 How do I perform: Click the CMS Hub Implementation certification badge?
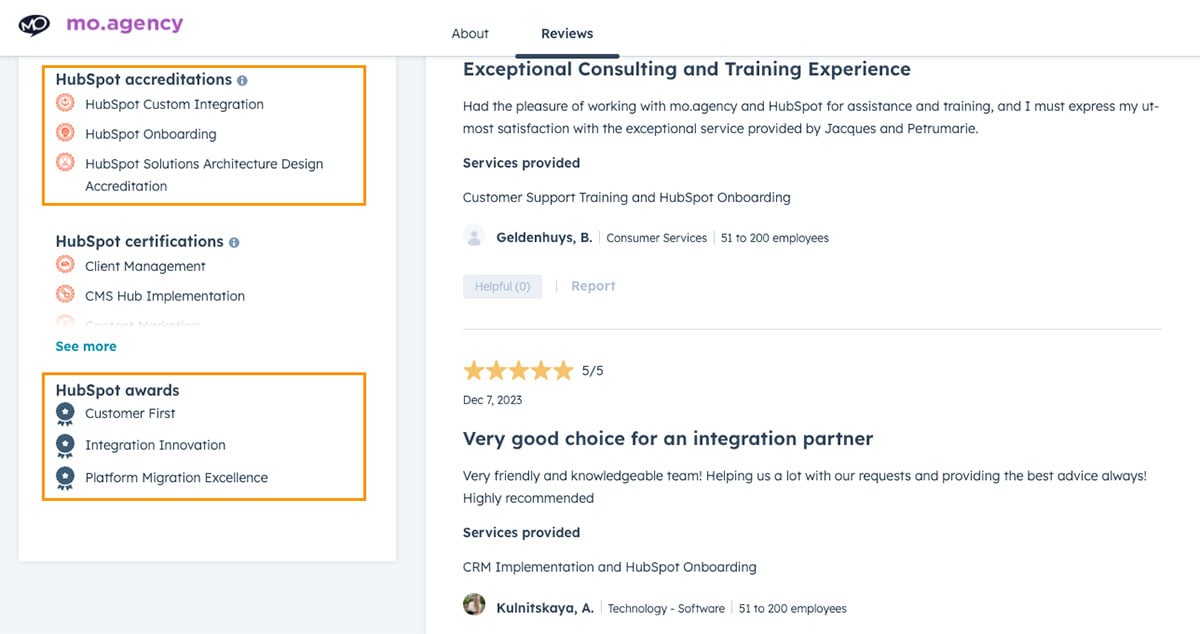click(64, 296)
